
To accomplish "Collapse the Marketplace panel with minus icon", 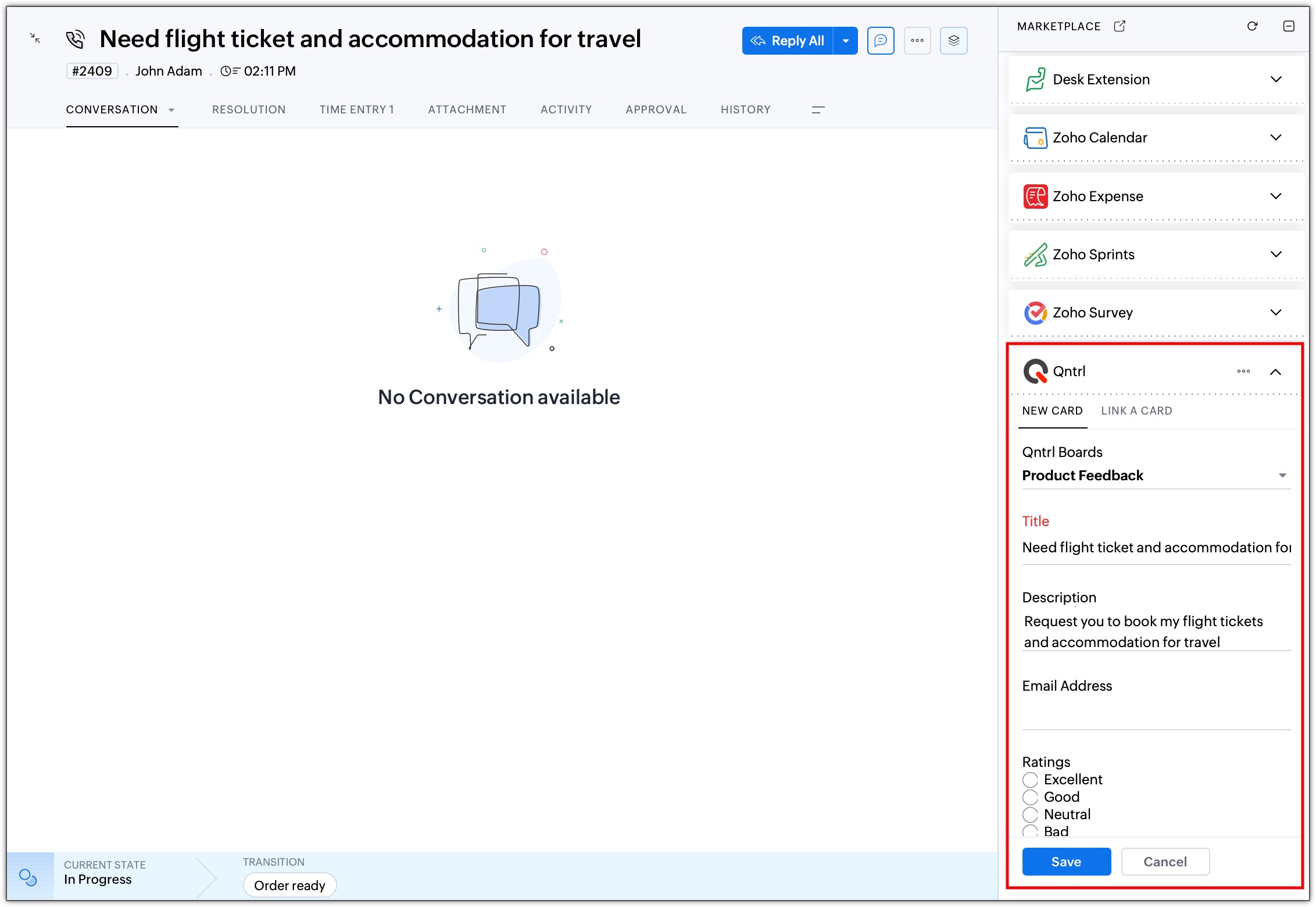I will pos(1288,26).
